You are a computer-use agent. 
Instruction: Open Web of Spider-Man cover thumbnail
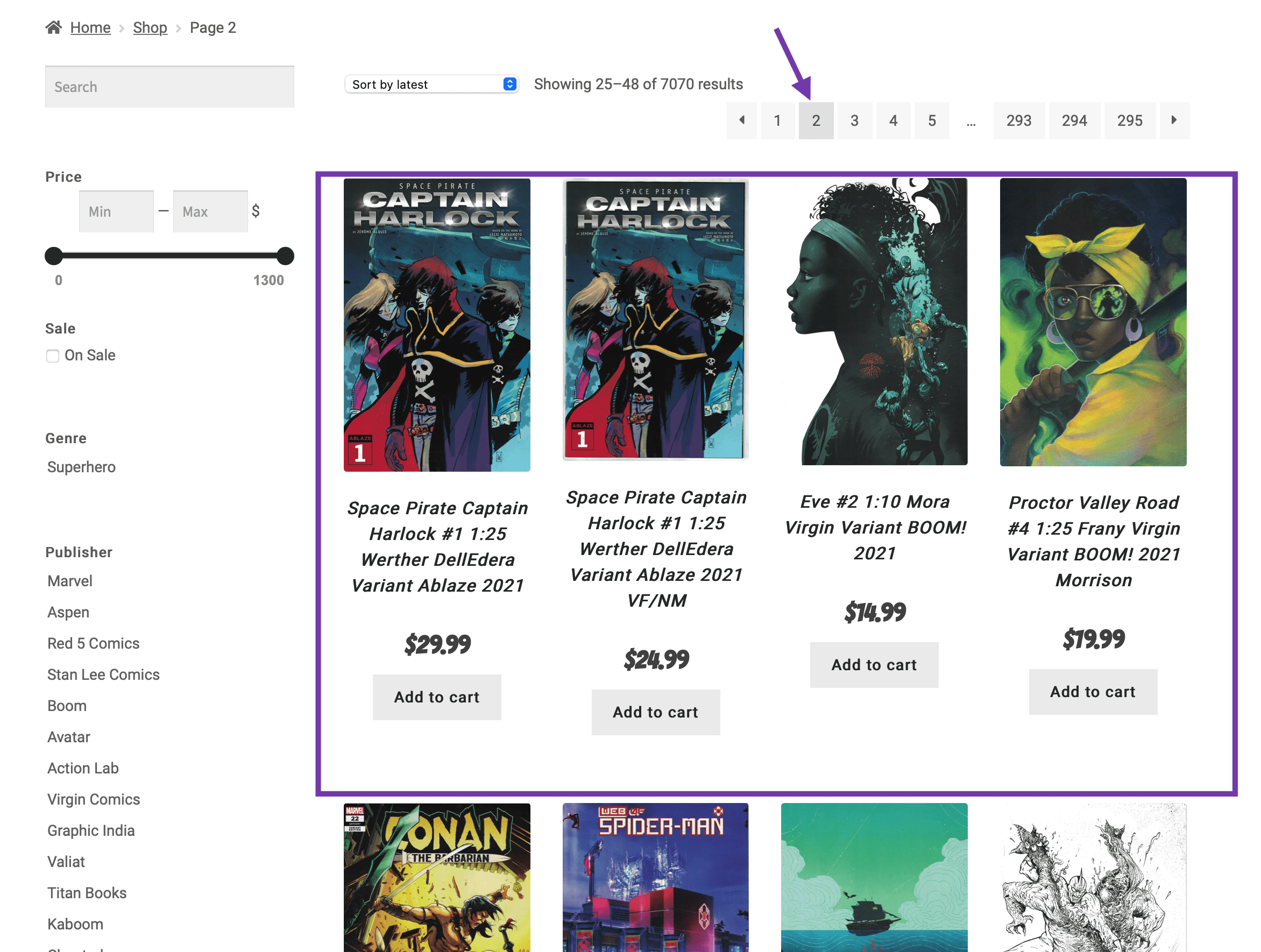656,878
